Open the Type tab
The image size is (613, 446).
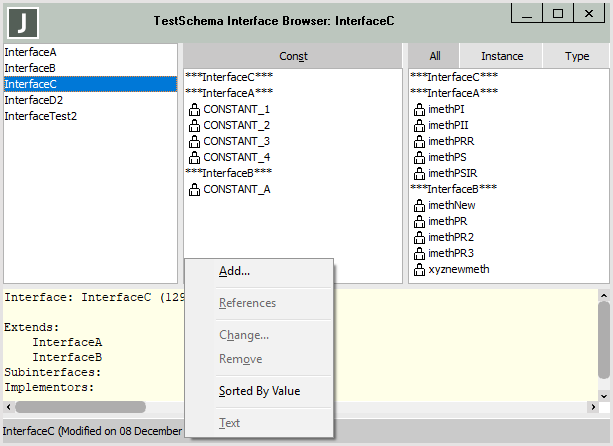pos(577,56)
